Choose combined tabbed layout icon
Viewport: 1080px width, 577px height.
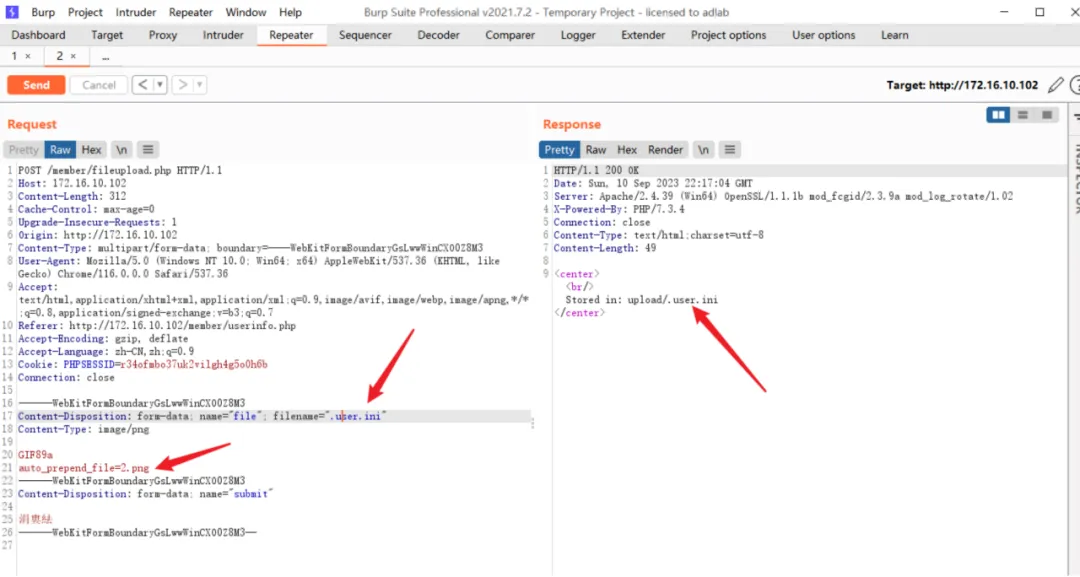tap(1046, 115)
